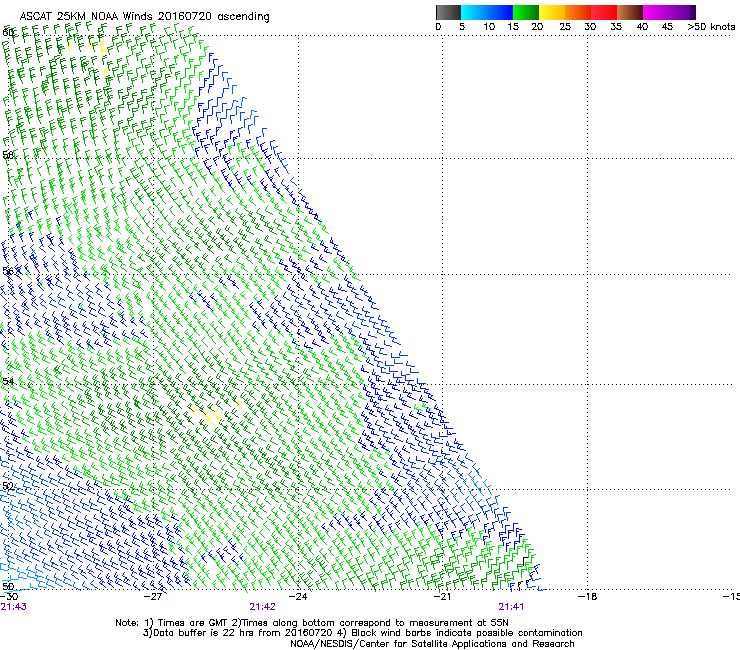Click the purple '21:41' time label
The width and height of the screenshot is (740, 650).
(x=511, y=607)
